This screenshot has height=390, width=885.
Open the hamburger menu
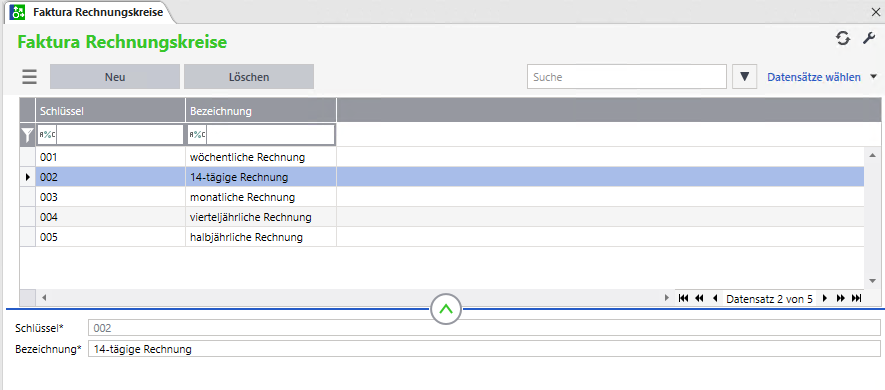pyautogui.click(x=29, y=76)
